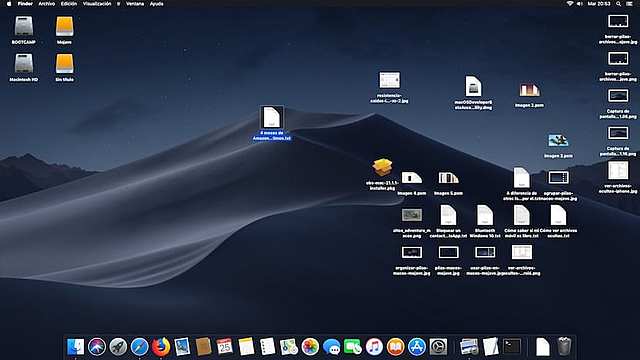Launch Firefox from the Dock
Screen dimensions: 640x360
tap(161, 347)
